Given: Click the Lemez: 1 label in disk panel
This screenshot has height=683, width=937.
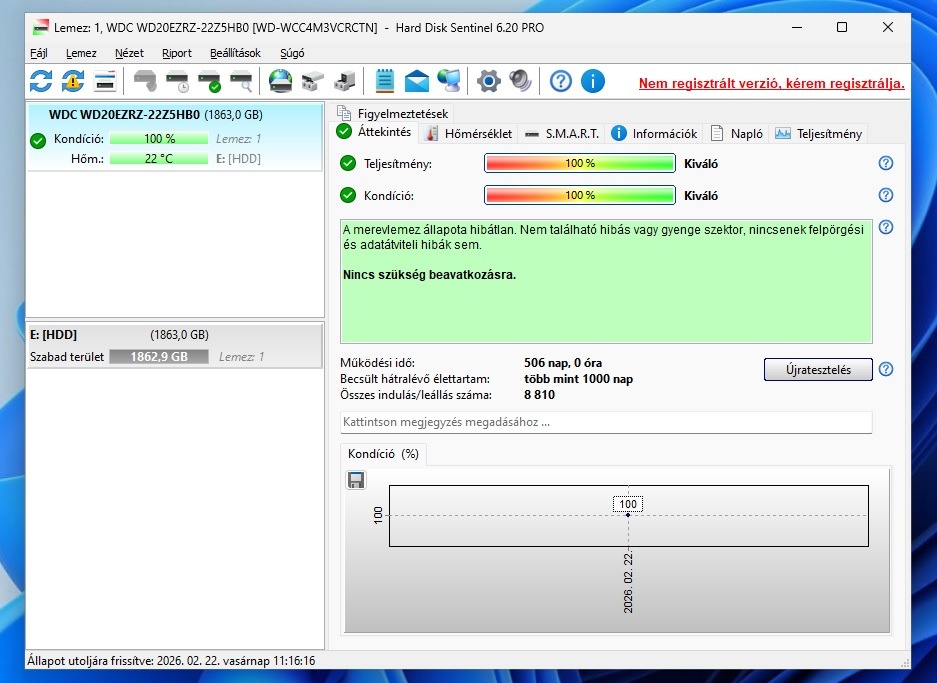Looking at the screenshot, I should [x=238, y=139].
